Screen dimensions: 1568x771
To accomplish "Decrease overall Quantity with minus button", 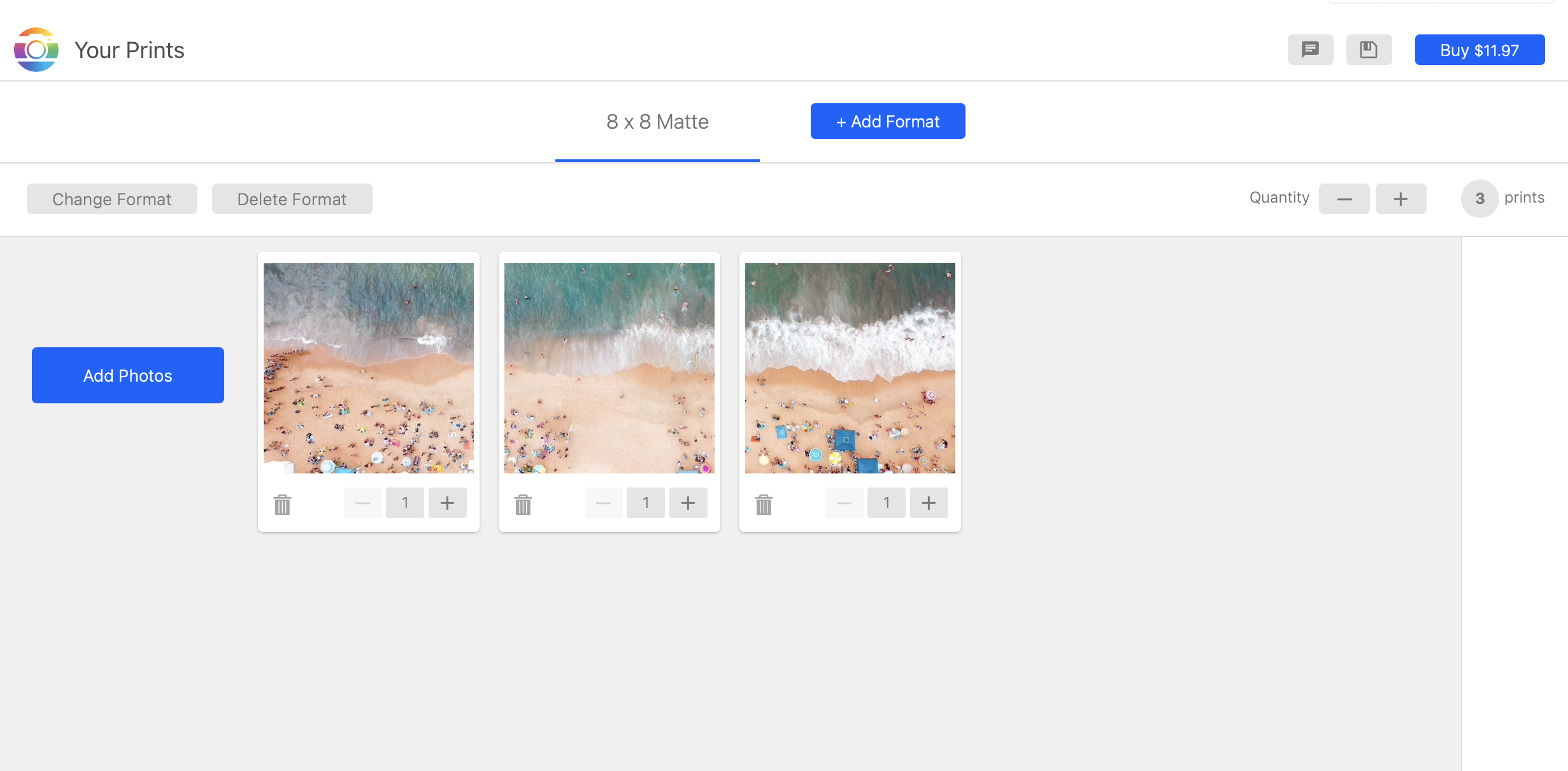I will (x=1344, y=199).
